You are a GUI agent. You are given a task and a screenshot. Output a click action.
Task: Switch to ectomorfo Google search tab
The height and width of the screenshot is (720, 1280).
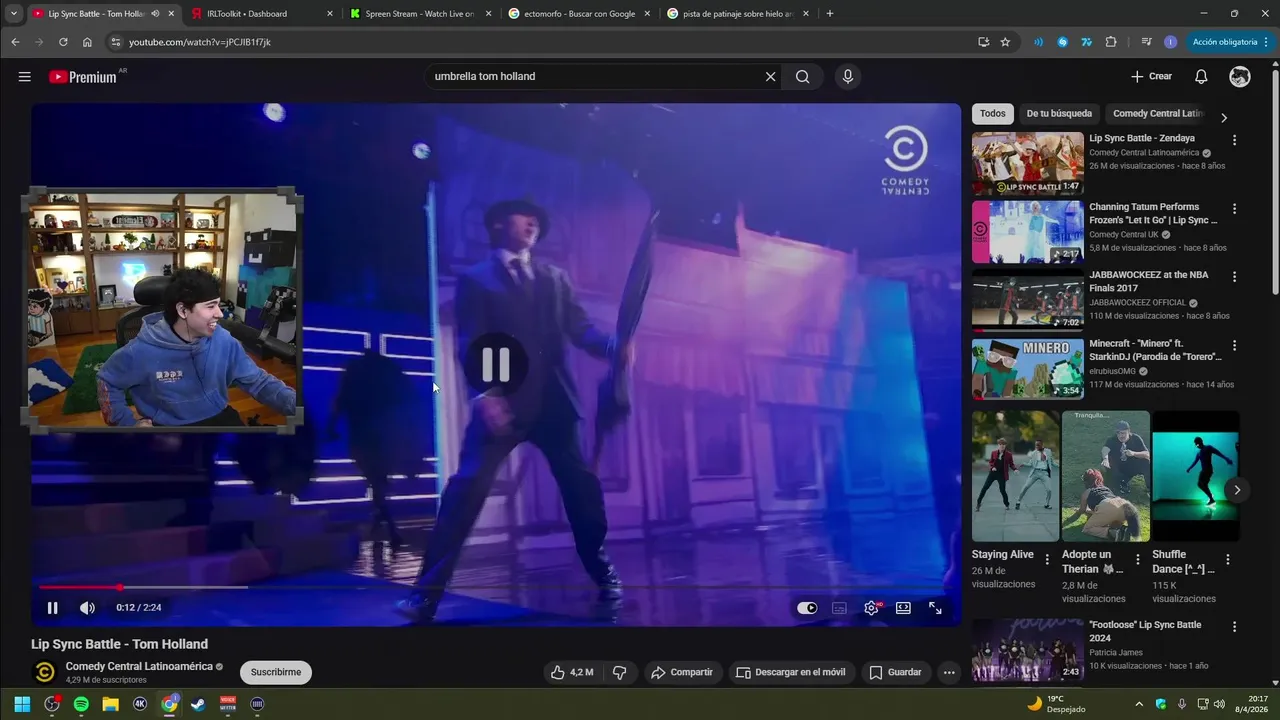point(578,14)
